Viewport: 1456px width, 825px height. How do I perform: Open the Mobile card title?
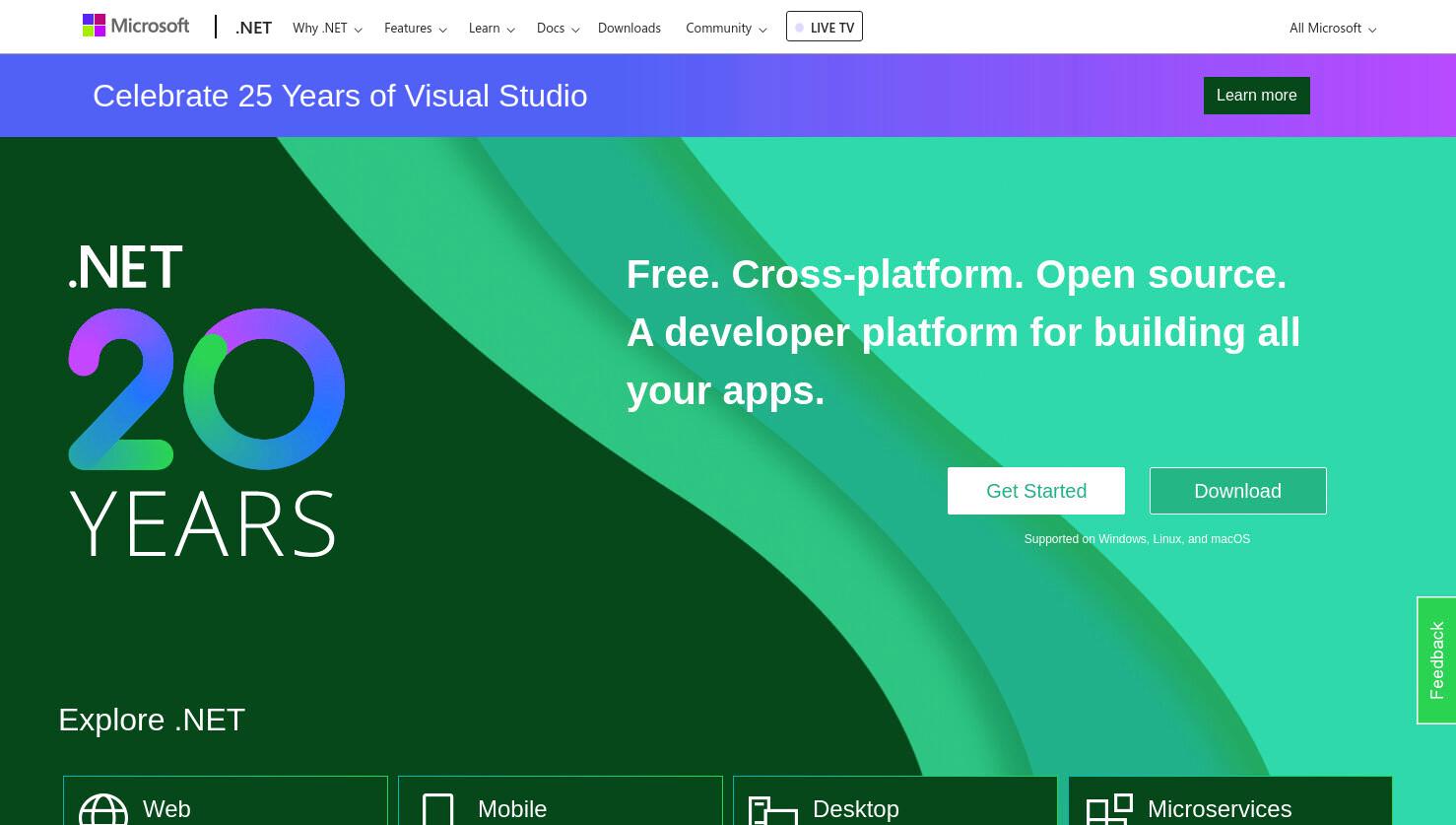point(512,809)
